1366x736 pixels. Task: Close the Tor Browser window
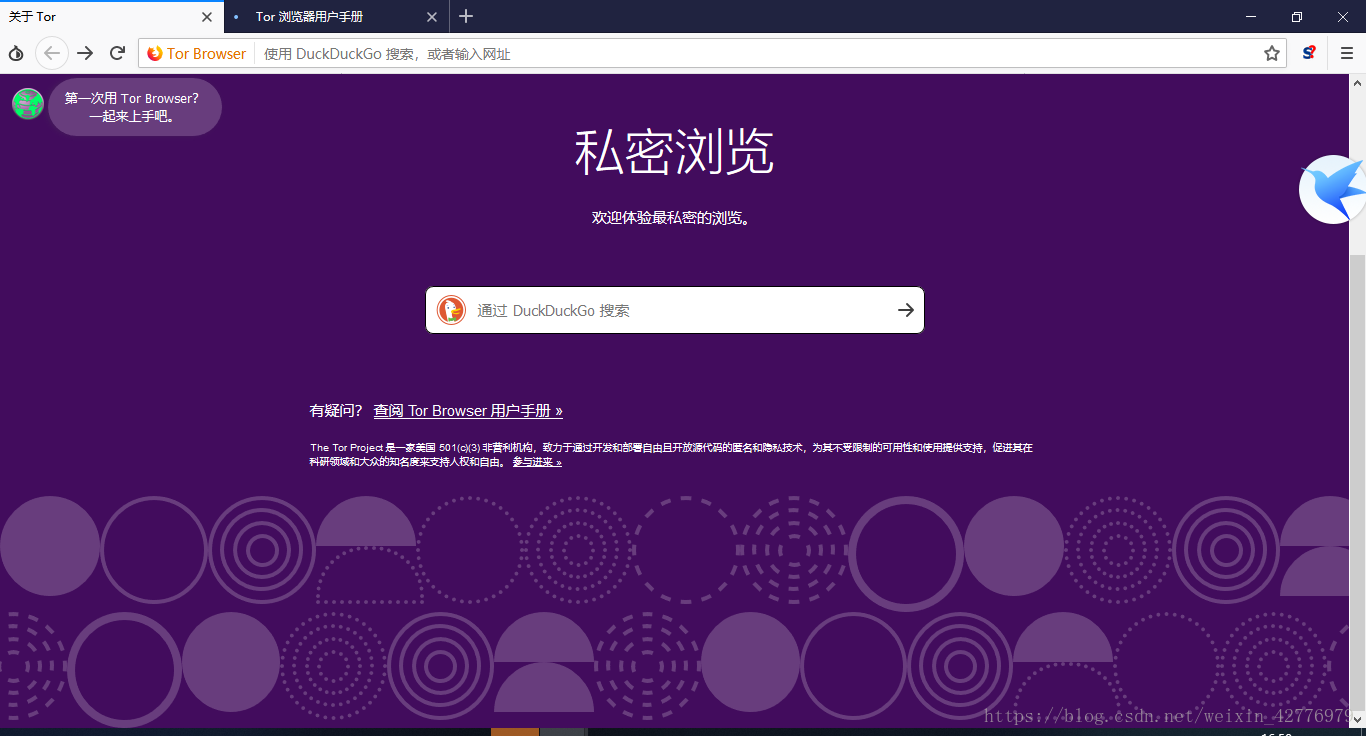pyautogui.click(x=1343, y=17)
